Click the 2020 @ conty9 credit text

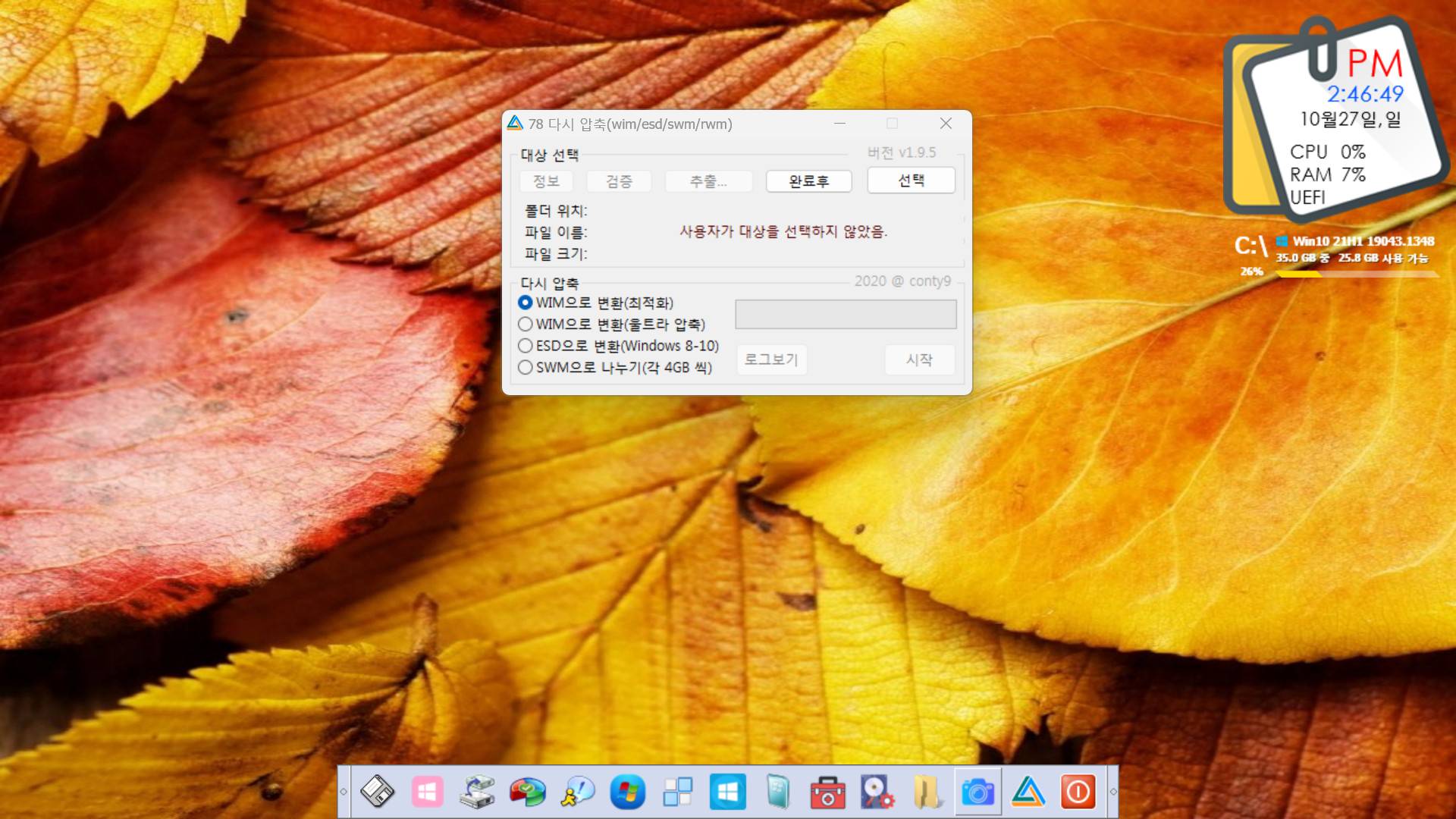(x=902, y=281)
